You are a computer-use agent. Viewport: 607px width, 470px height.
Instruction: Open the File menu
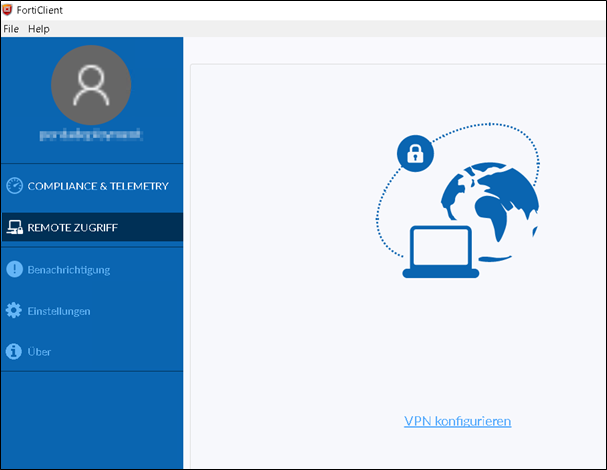click(x=11, y=29)
